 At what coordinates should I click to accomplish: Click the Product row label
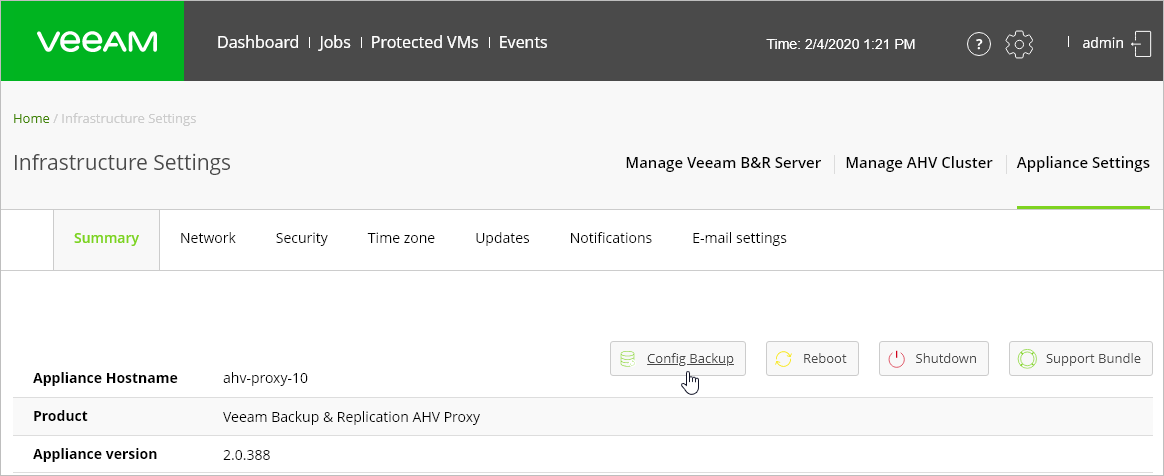(60, 417)
